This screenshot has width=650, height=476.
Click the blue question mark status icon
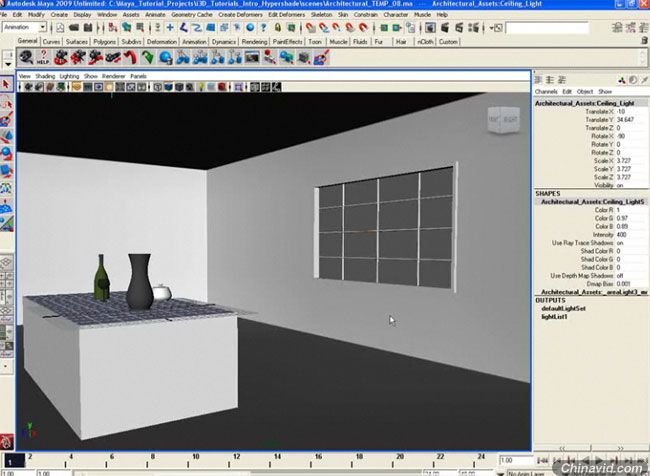point(263,28)
